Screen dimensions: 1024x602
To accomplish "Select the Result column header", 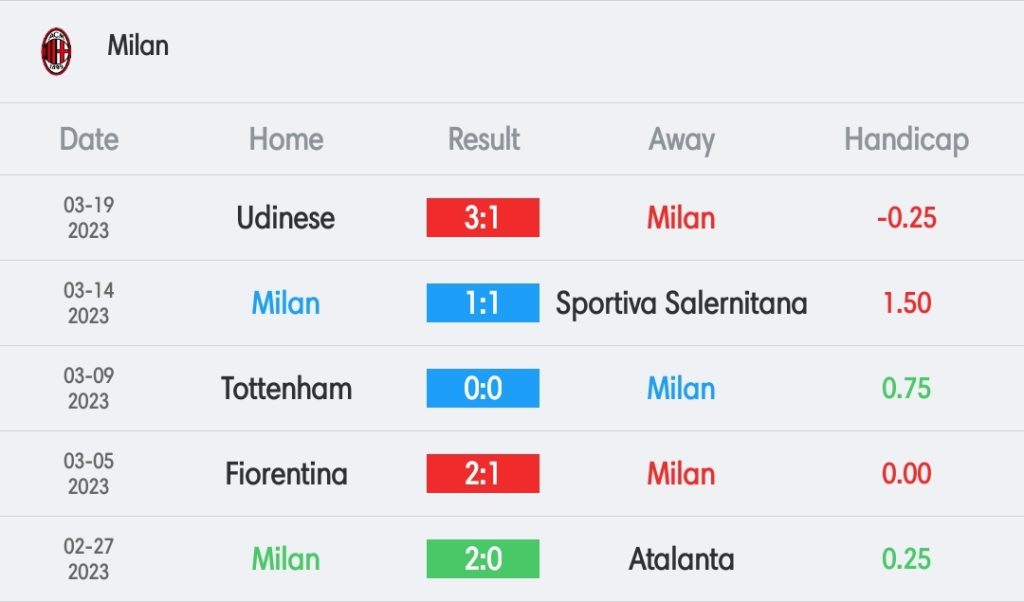I will (483, 139).
